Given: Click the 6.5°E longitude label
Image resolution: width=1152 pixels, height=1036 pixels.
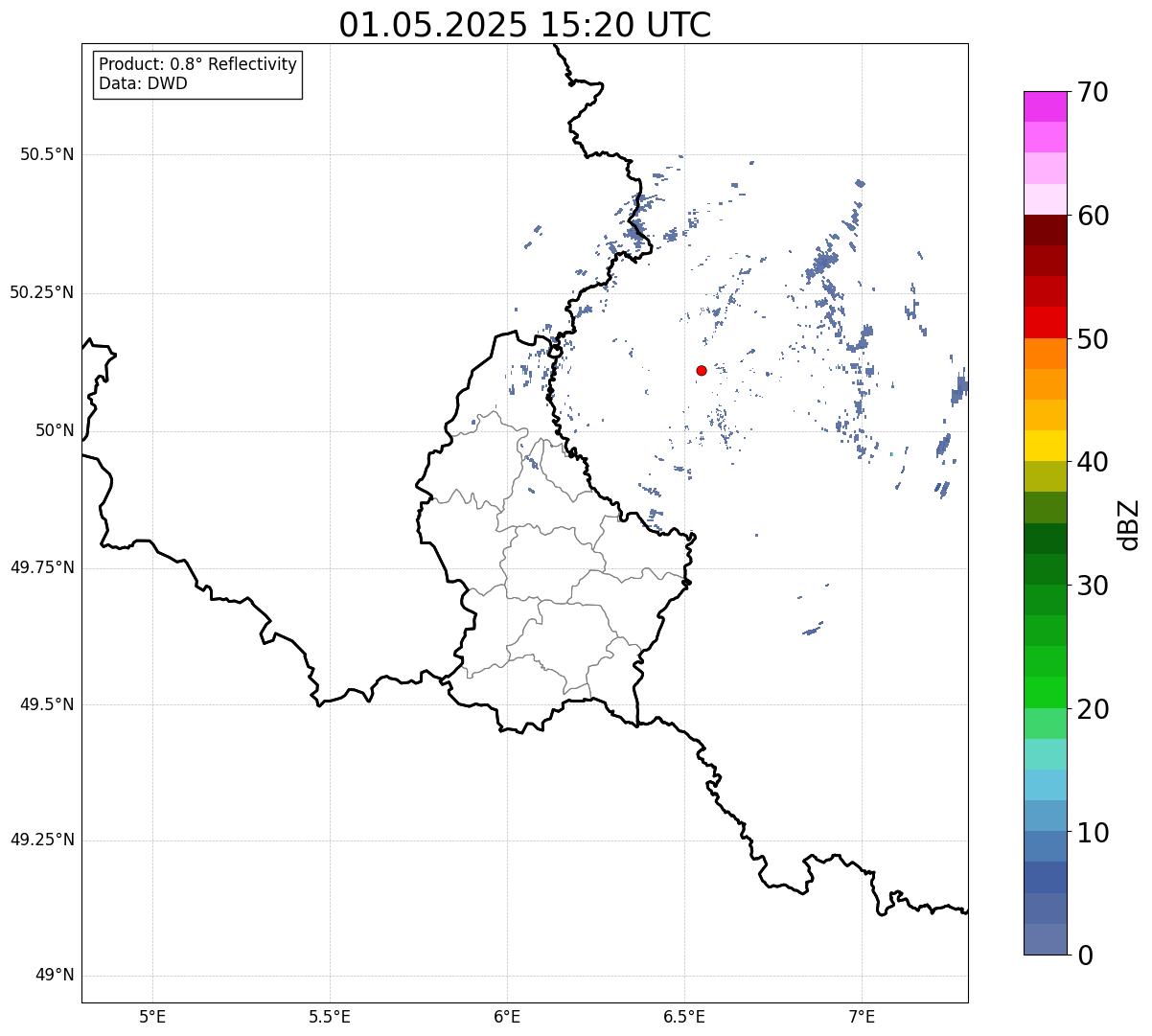Looking at the screenshot, I should click(684, 1017).
